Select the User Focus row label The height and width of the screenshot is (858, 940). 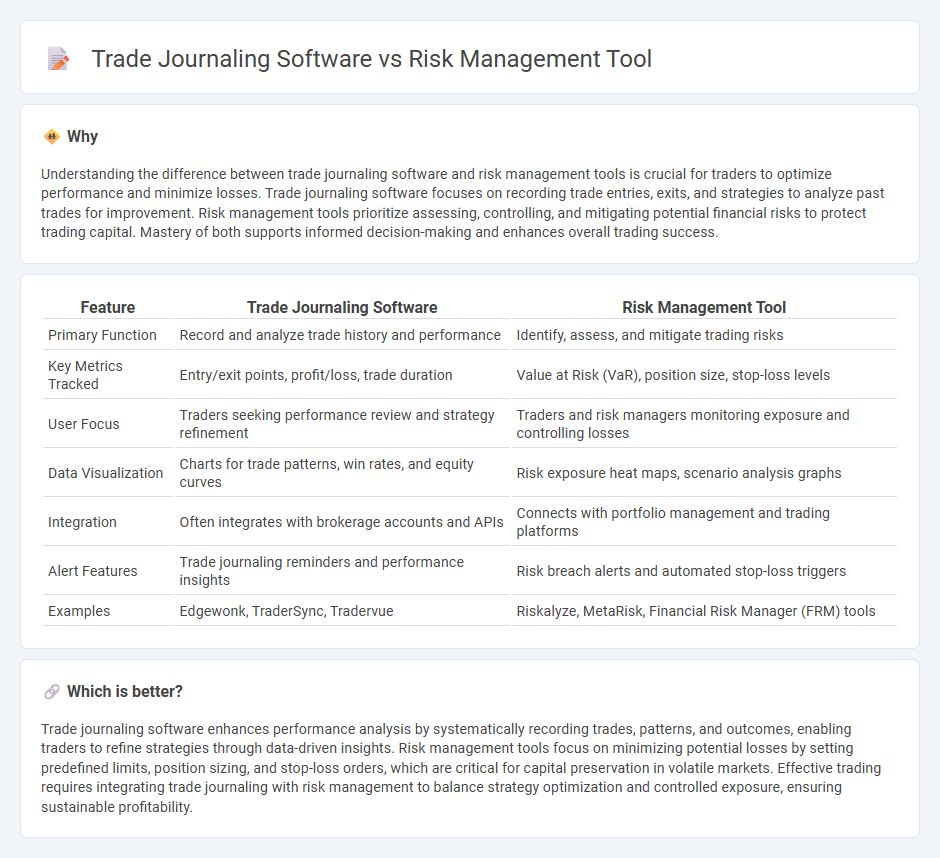coord(83,425)
